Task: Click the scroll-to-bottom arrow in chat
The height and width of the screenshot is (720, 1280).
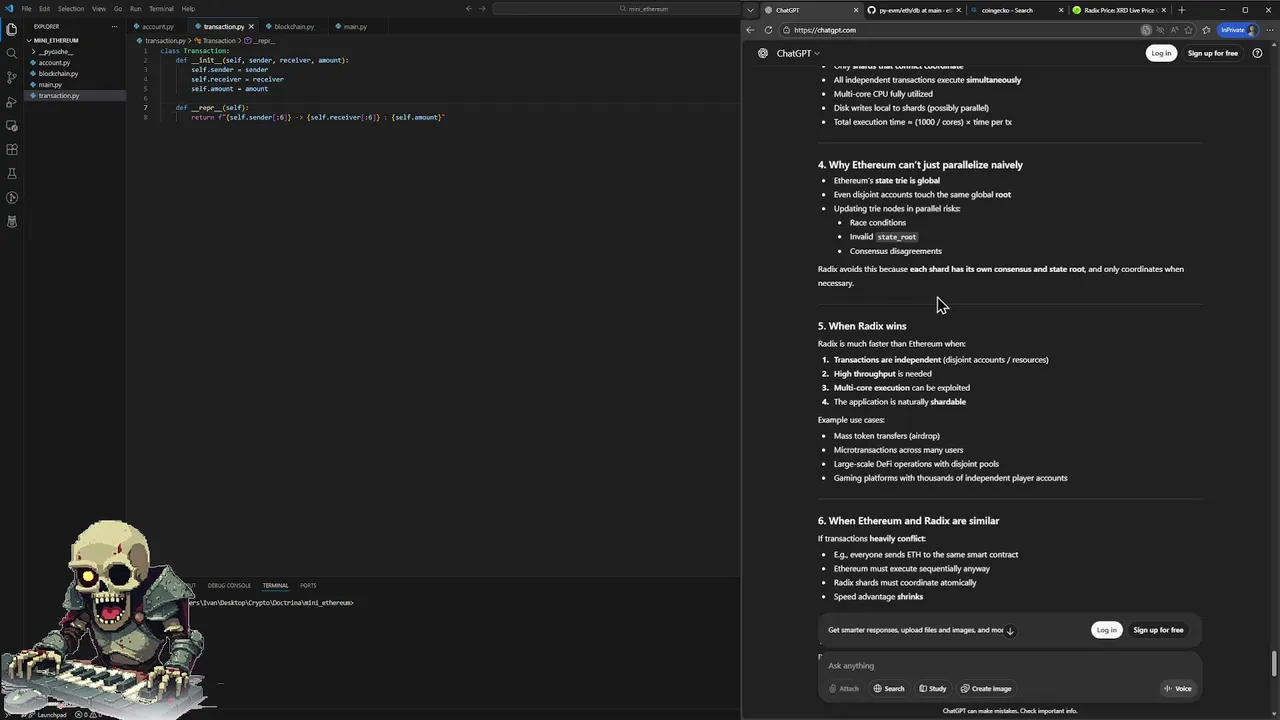Action: pos(1010,631)
